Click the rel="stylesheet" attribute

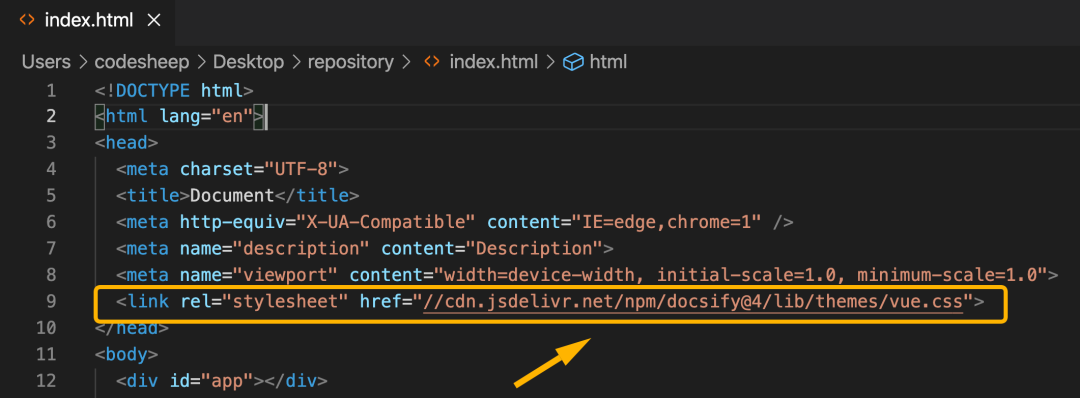(x=264, y=302)
